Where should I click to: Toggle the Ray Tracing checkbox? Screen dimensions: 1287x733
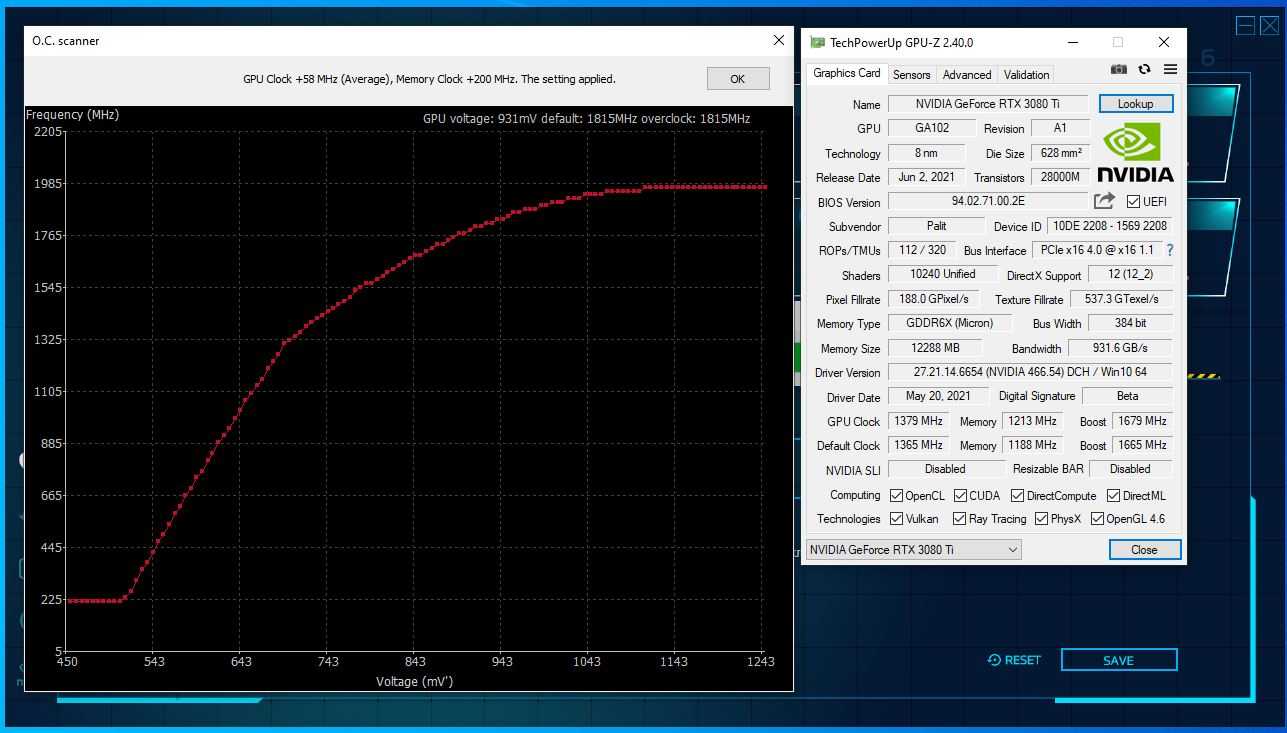[x=959, y=519]
